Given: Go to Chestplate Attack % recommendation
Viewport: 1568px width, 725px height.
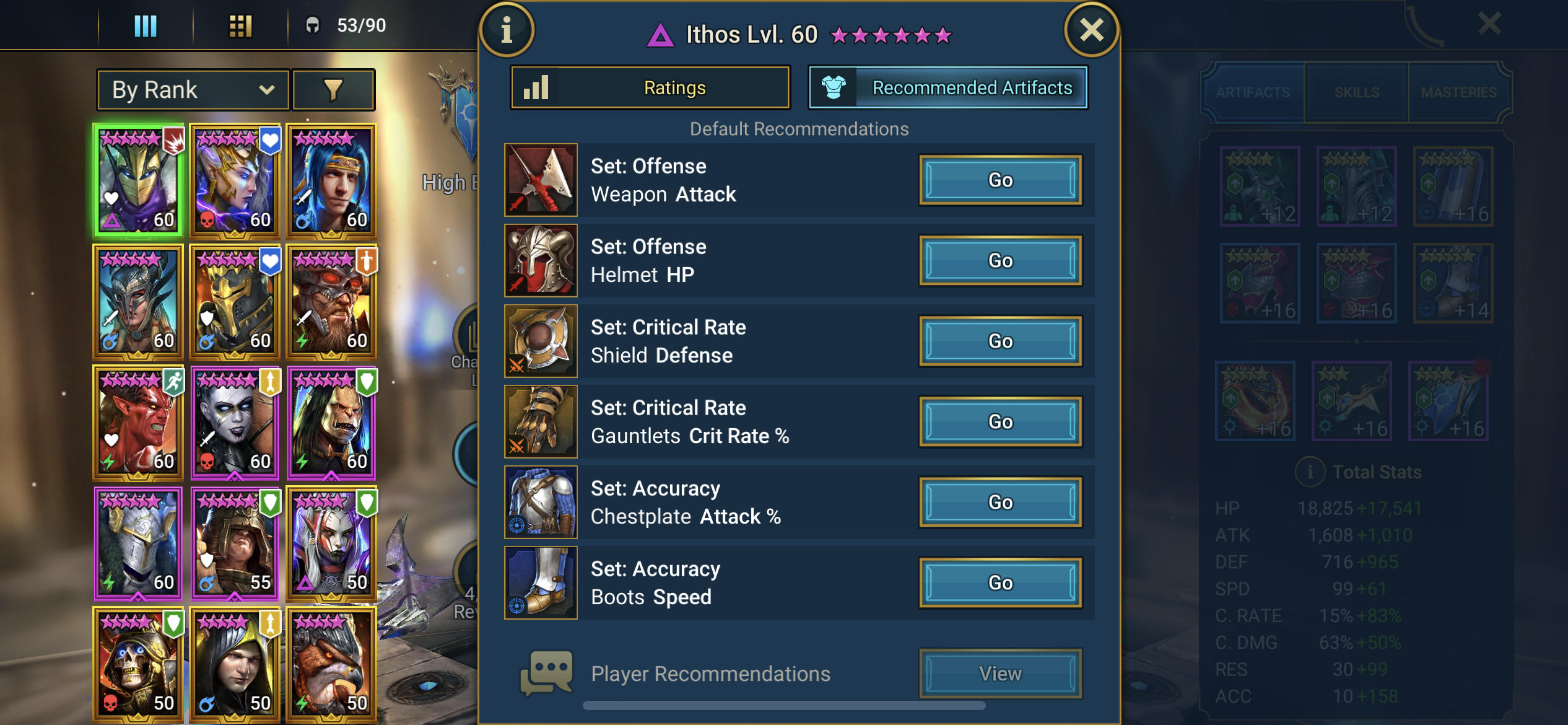Looking at the screenshot, I should coord(1000,502).
